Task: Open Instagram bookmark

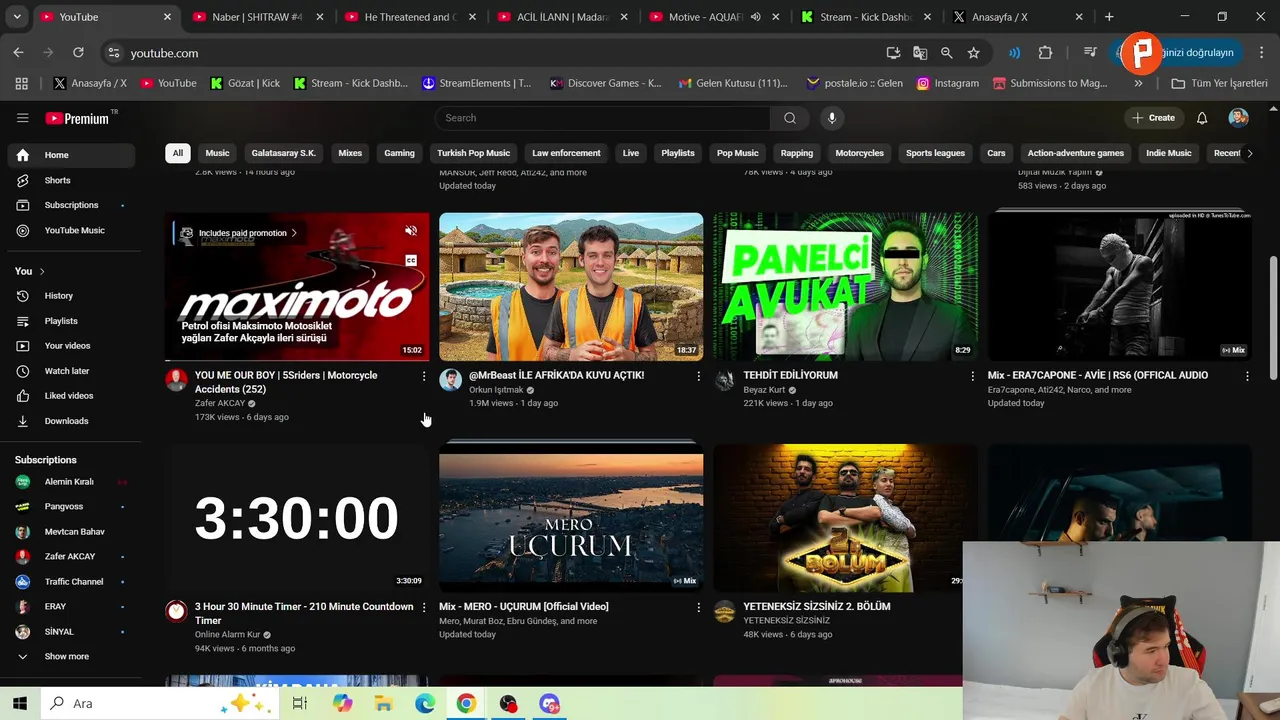Action: pyautogui.click(x=948, y=83)
